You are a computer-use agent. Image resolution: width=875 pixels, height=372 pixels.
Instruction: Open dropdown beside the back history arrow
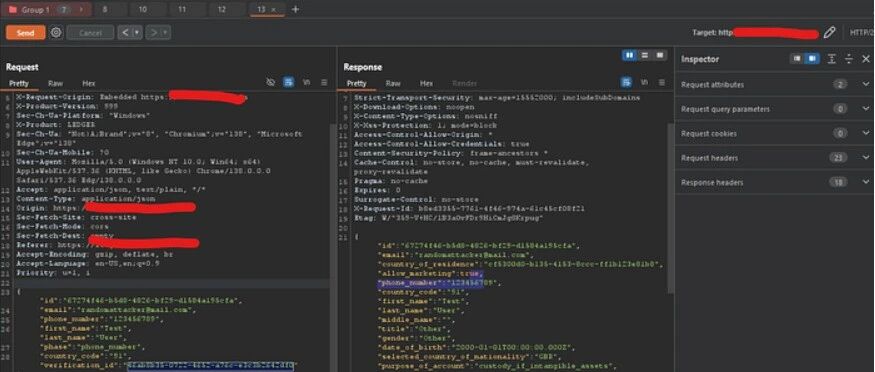(137, 32)
